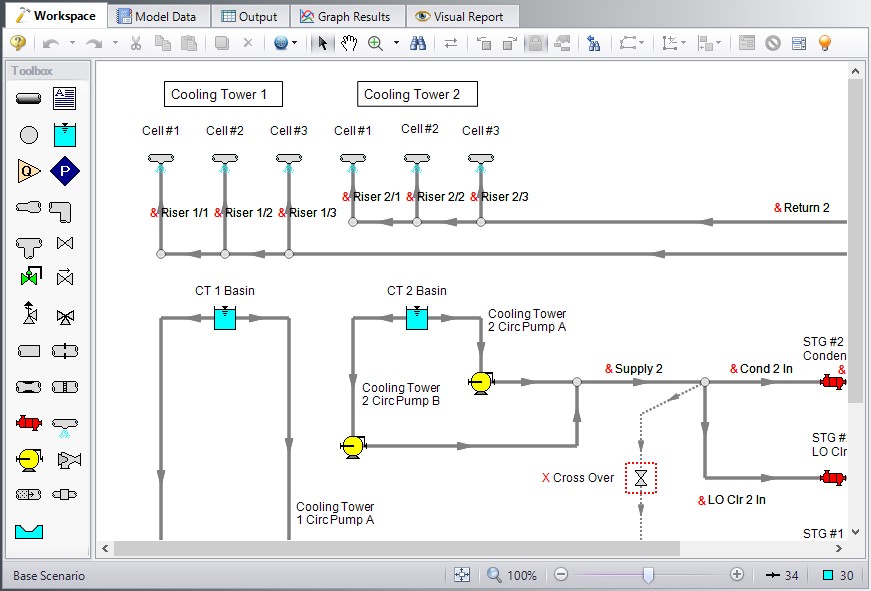This screenshot has height=591, width=871.
Task: Click the reverse pipe direction arrows icon
Action: click(450, 43)
